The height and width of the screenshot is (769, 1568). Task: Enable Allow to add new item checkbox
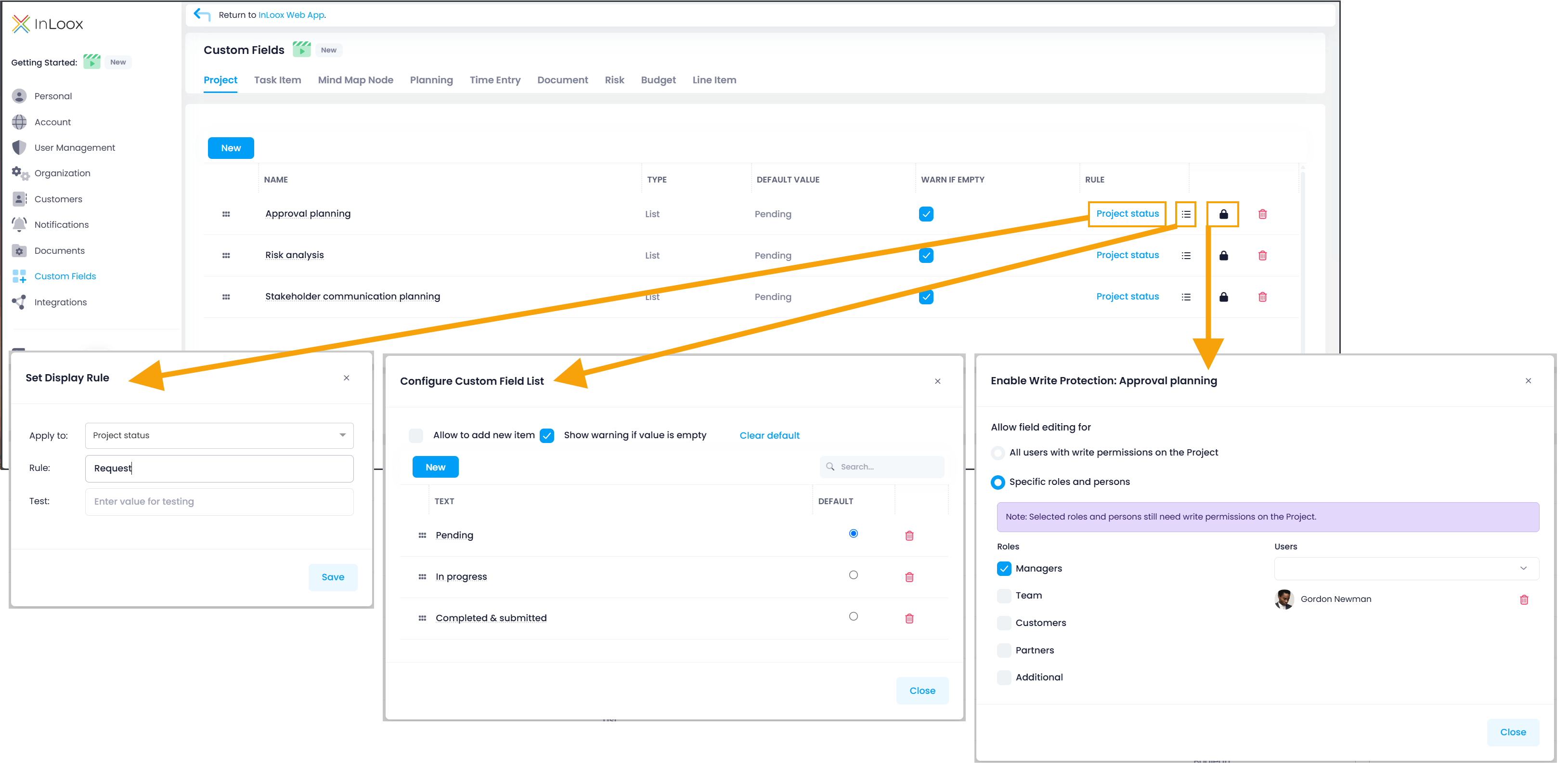pyautogui.click(x=416, y=435)
